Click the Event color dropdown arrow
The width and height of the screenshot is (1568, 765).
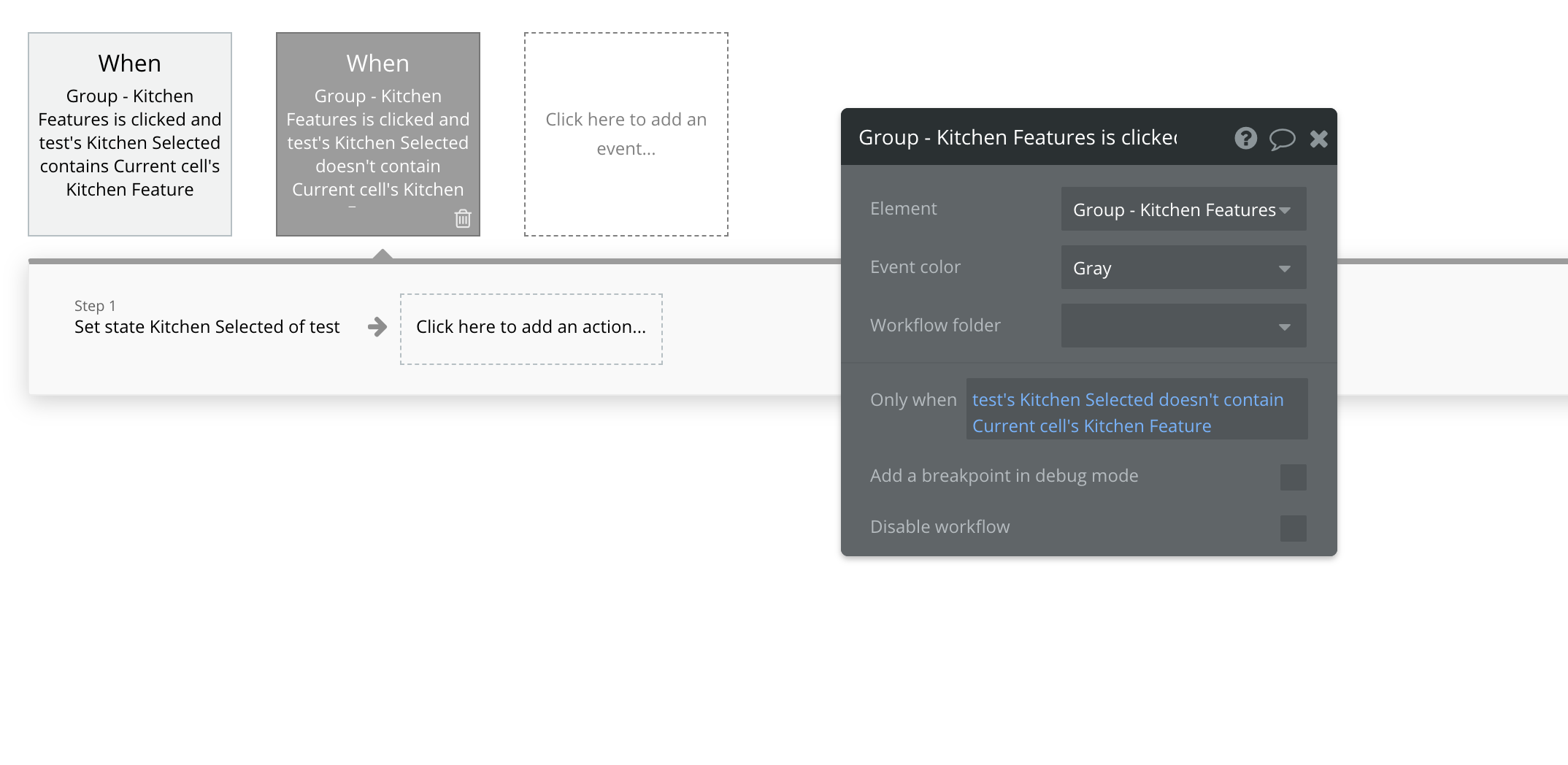[1285, 269]
